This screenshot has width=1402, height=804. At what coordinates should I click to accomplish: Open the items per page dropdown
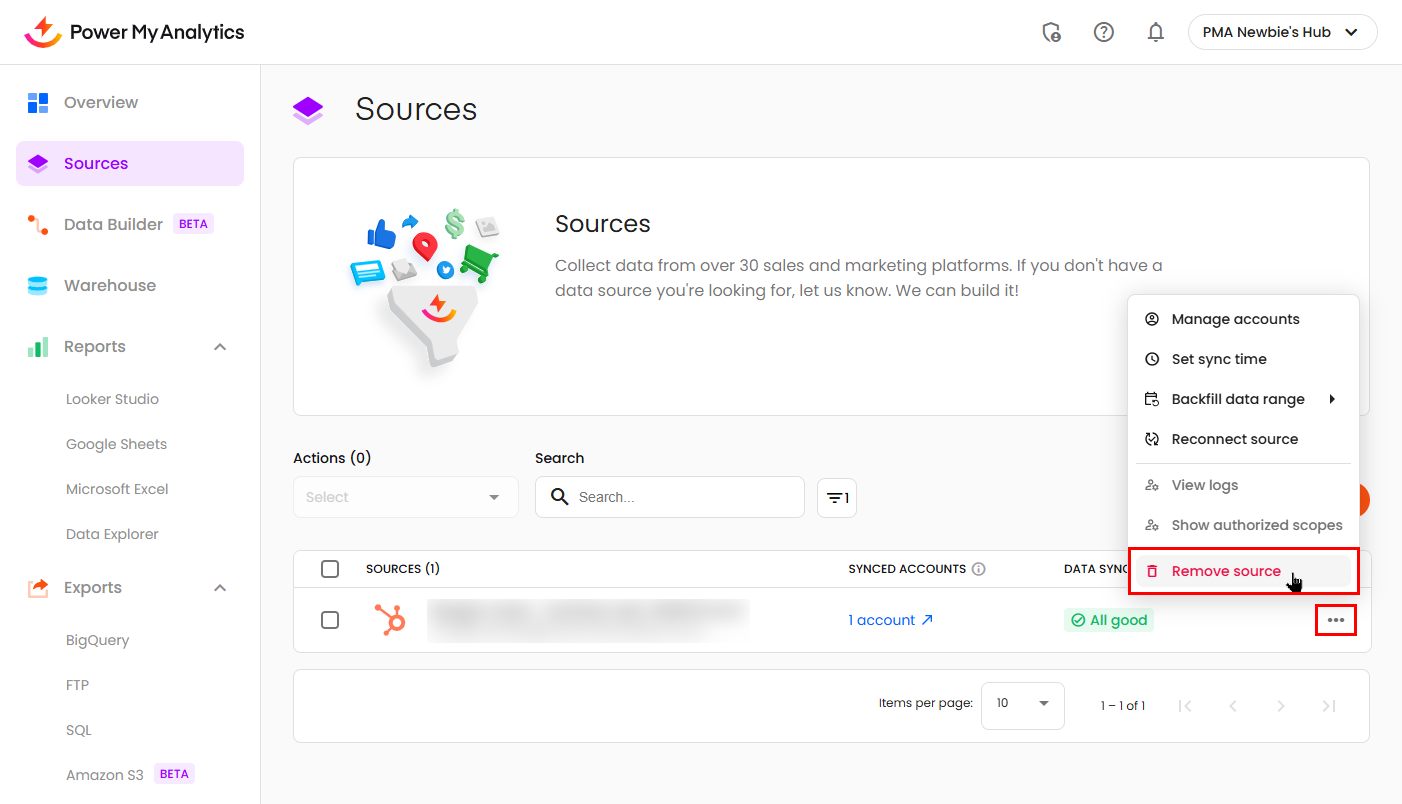pos(1022,704)
